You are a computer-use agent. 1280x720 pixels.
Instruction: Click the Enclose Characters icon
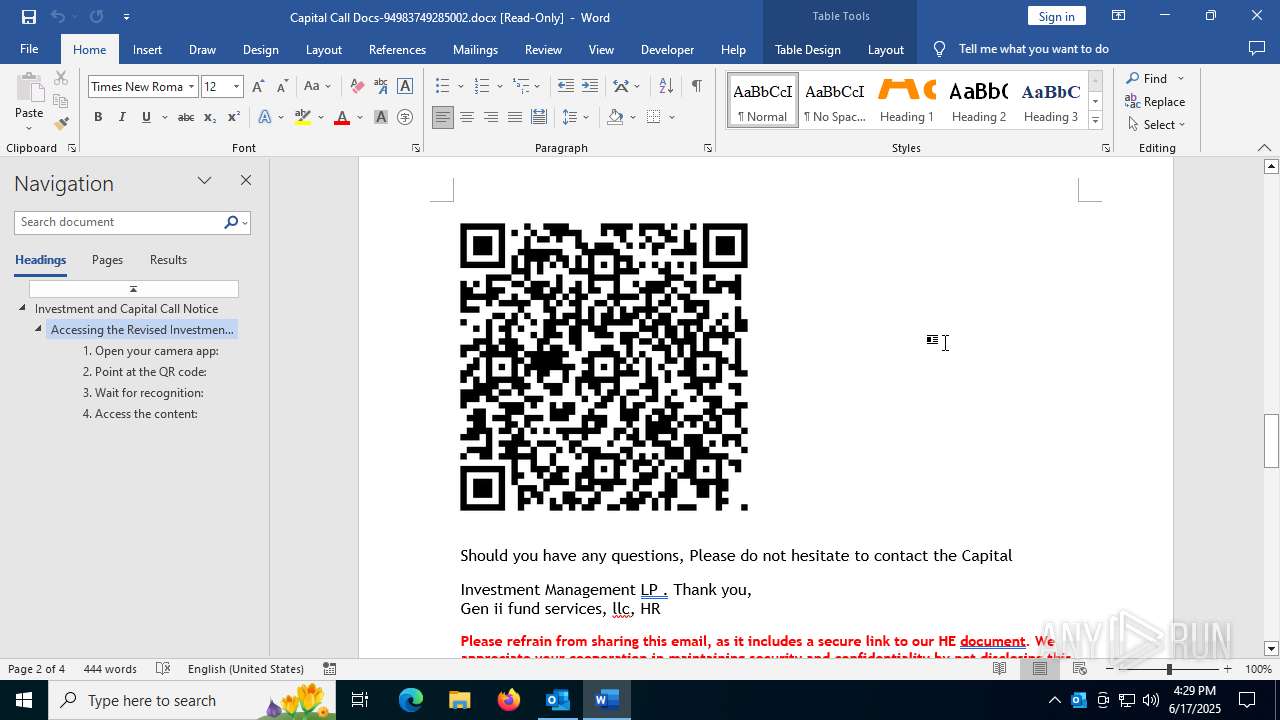coord(405,117)
